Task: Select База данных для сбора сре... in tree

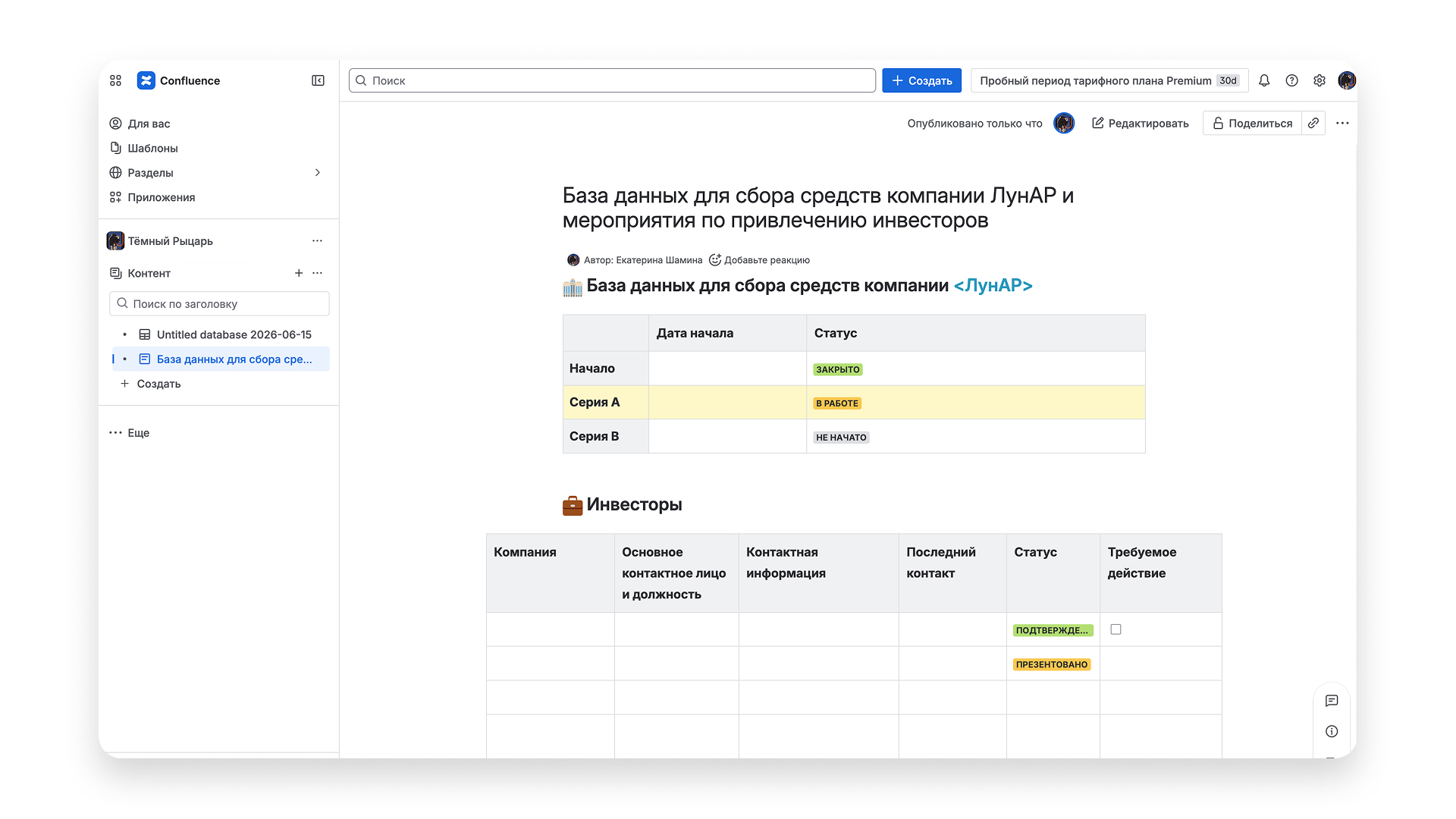Action: tap(221, 359)
